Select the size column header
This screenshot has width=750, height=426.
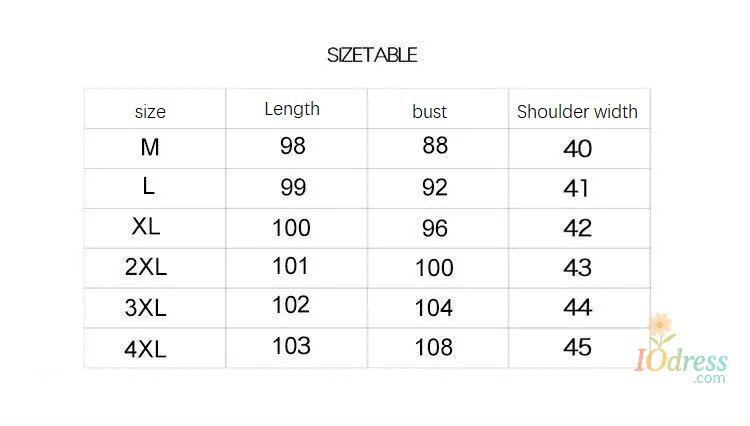tap(150, 112)
